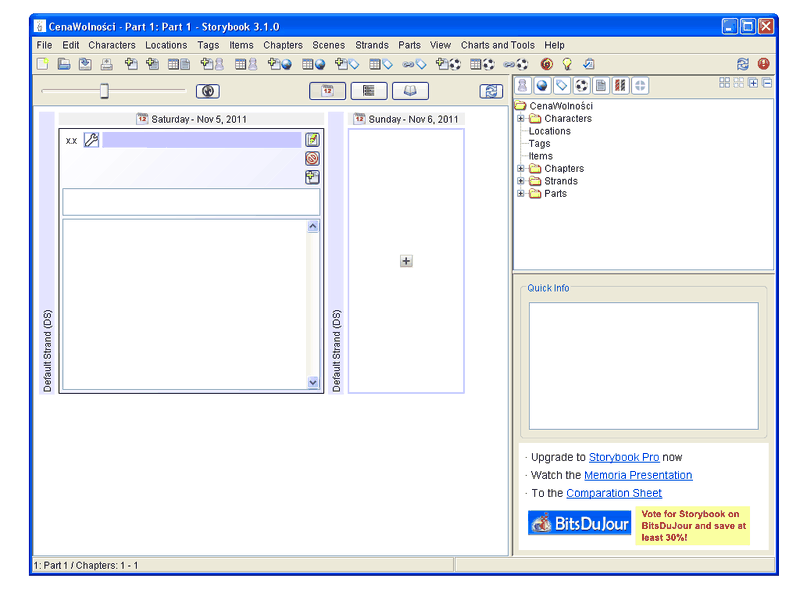
Task: Expand the Chapters tree node
Action: coord(520,168)
